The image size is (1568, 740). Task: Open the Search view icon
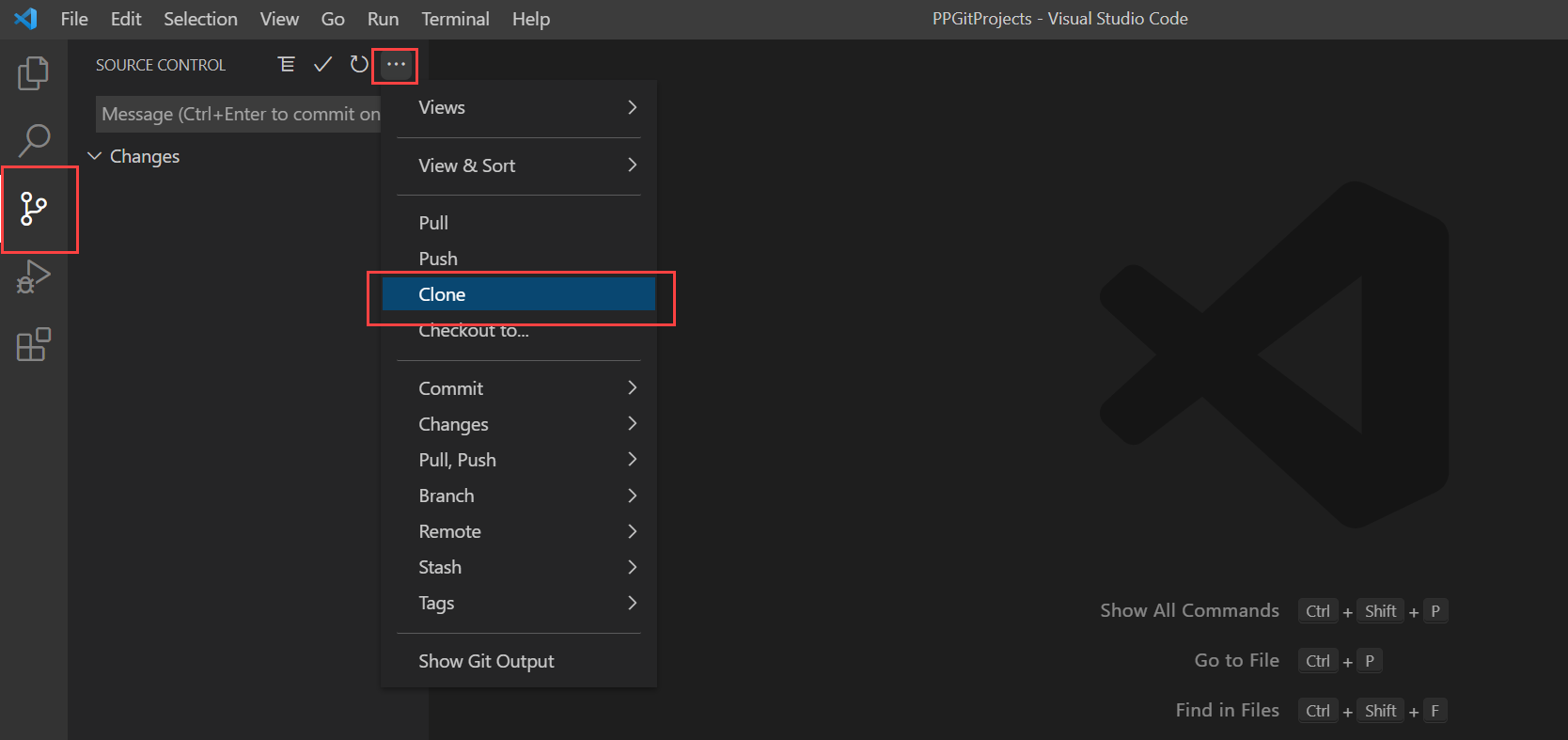coord(34,140)
